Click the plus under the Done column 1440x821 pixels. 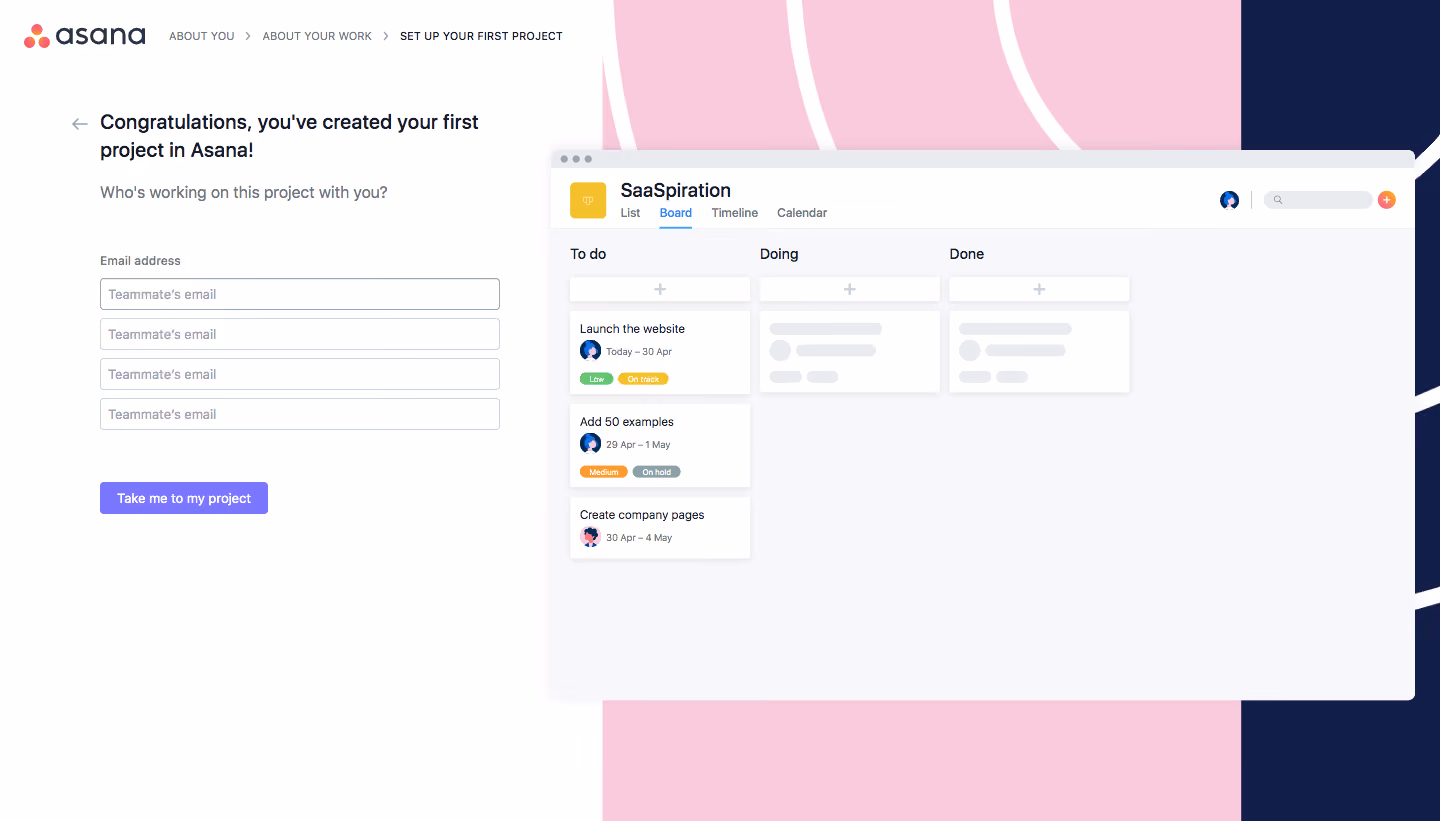[1039, 289]
